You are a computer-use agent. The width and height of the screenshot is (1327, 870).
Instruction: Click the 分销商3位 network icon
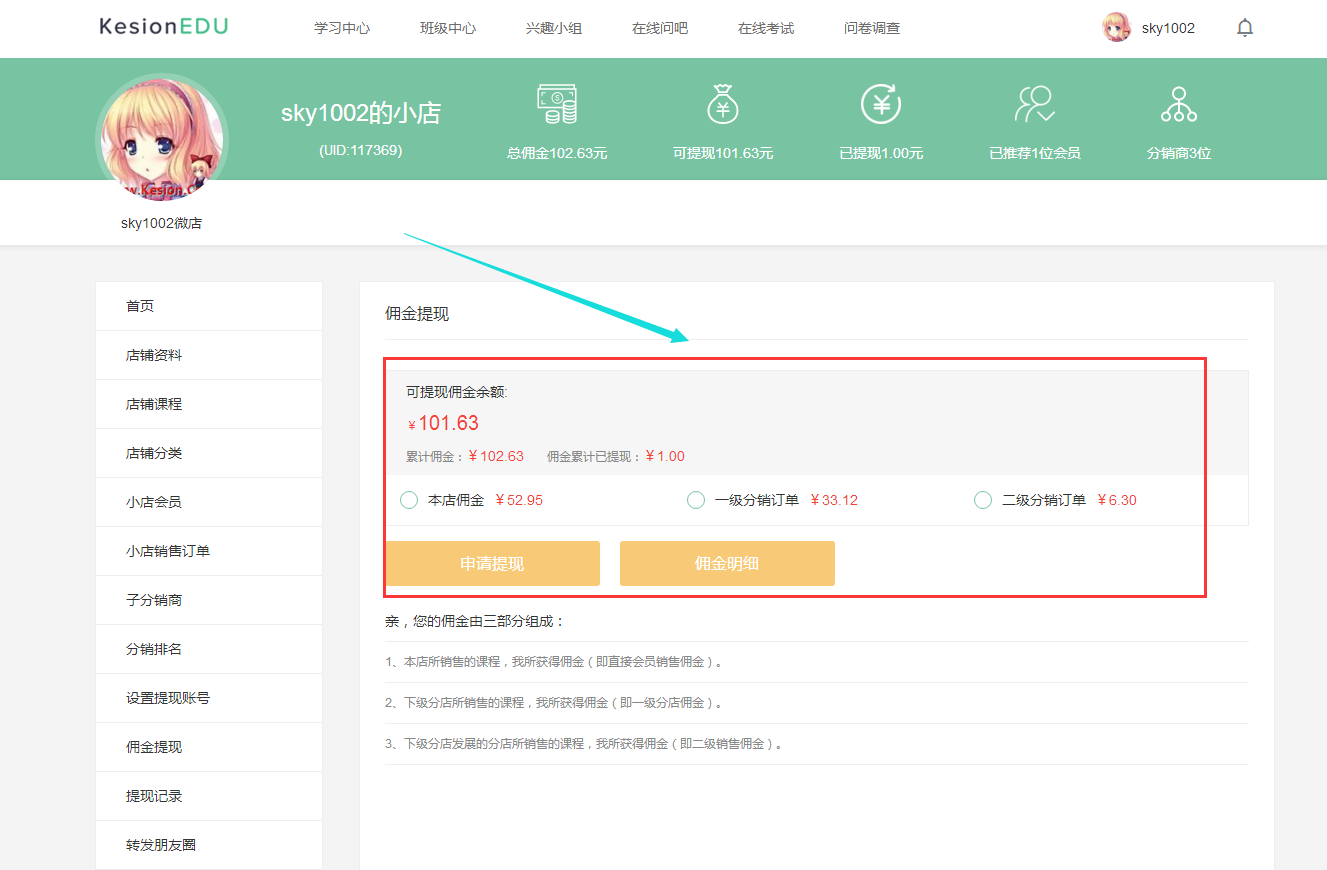[x=1179, y=103]
